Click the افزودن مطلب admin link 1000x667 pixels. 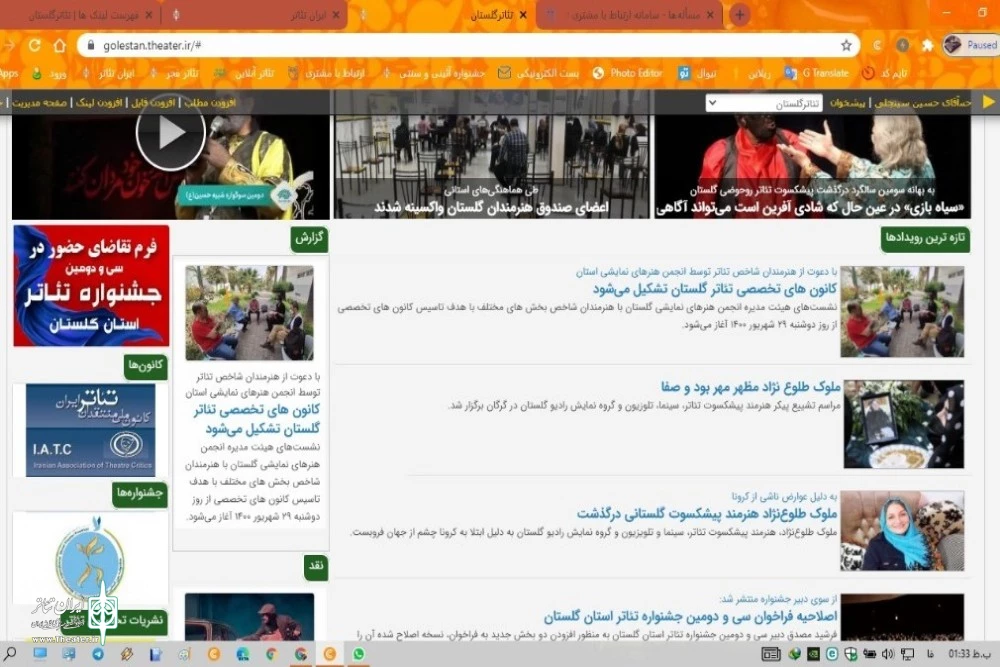(x=210, y=103)
